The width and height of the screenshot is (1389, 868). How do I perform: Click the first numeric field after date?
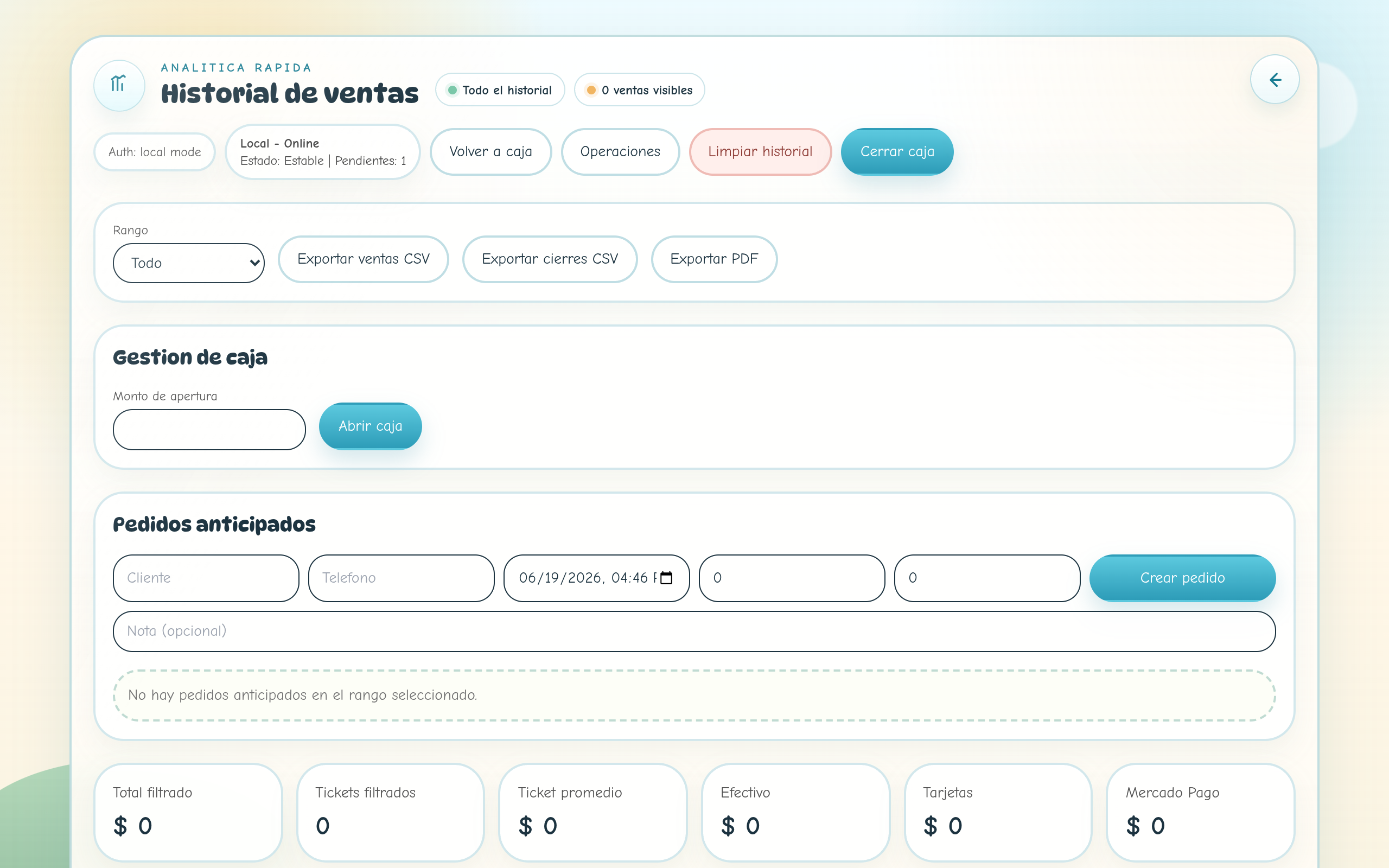[792, 578]
